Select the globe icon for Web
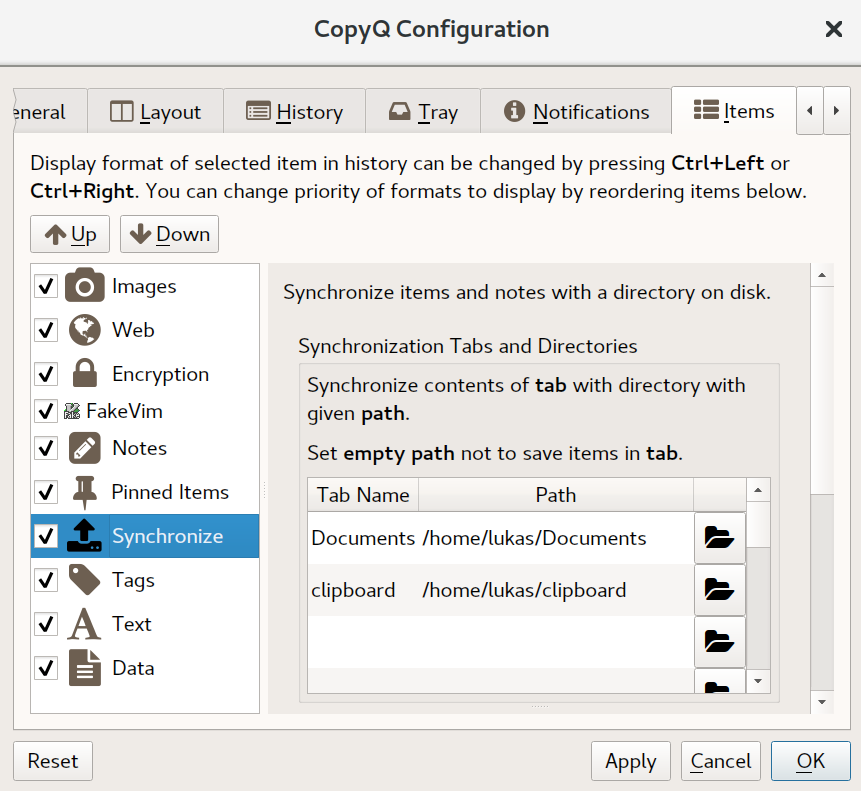The height and width of the screenshot is (791, 861). [x=84, y=330]
